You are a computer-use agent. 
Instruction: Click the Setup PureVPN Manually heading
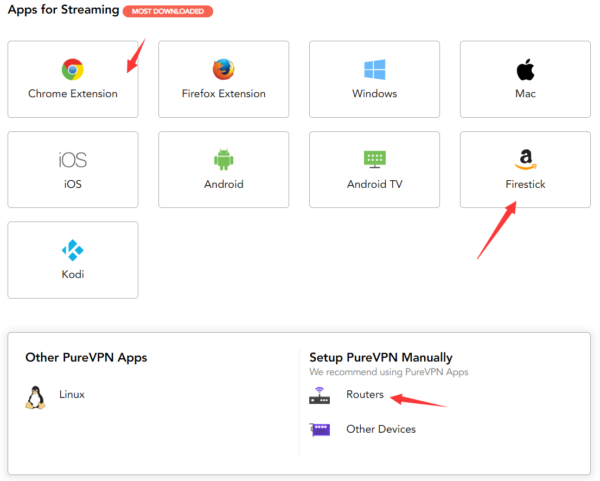click(x=381, y=357)
